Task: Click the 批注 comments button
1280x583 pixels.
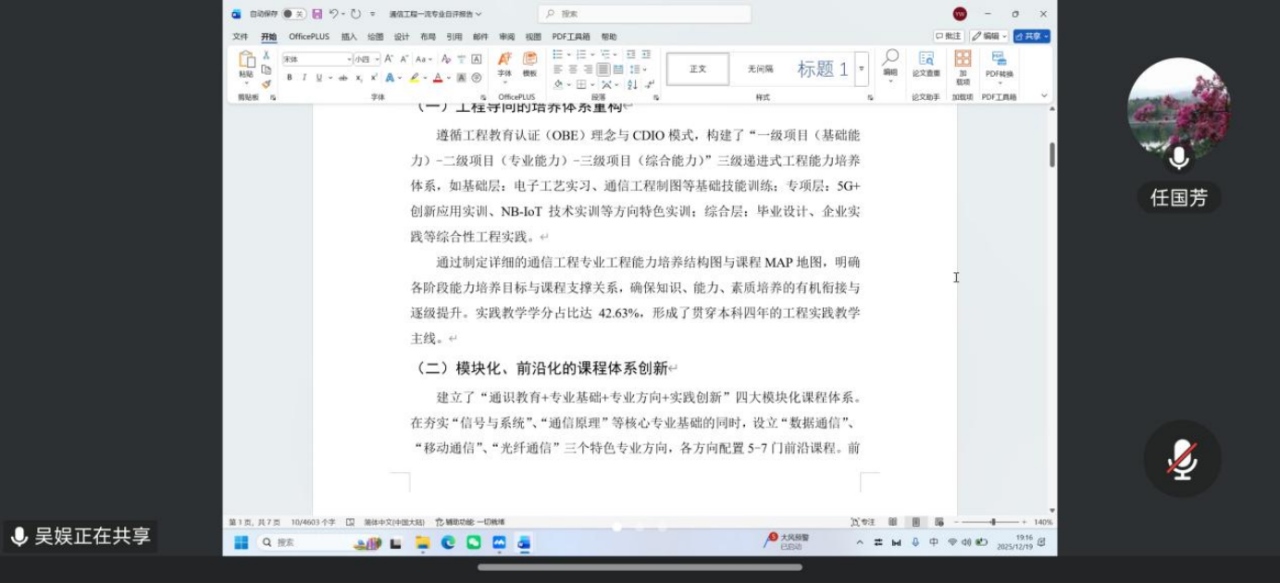Action: click(x=948, y=36)
